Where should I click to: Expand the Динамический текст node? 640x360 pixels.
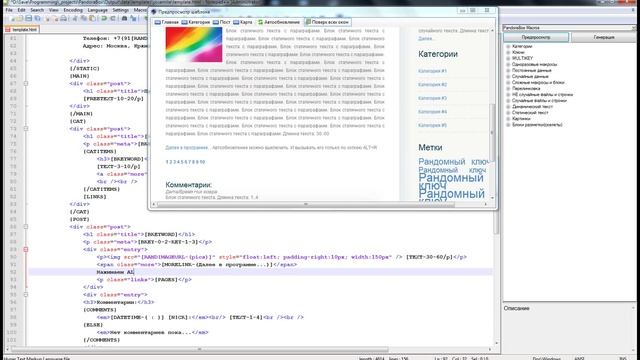(x=508, y=107)
